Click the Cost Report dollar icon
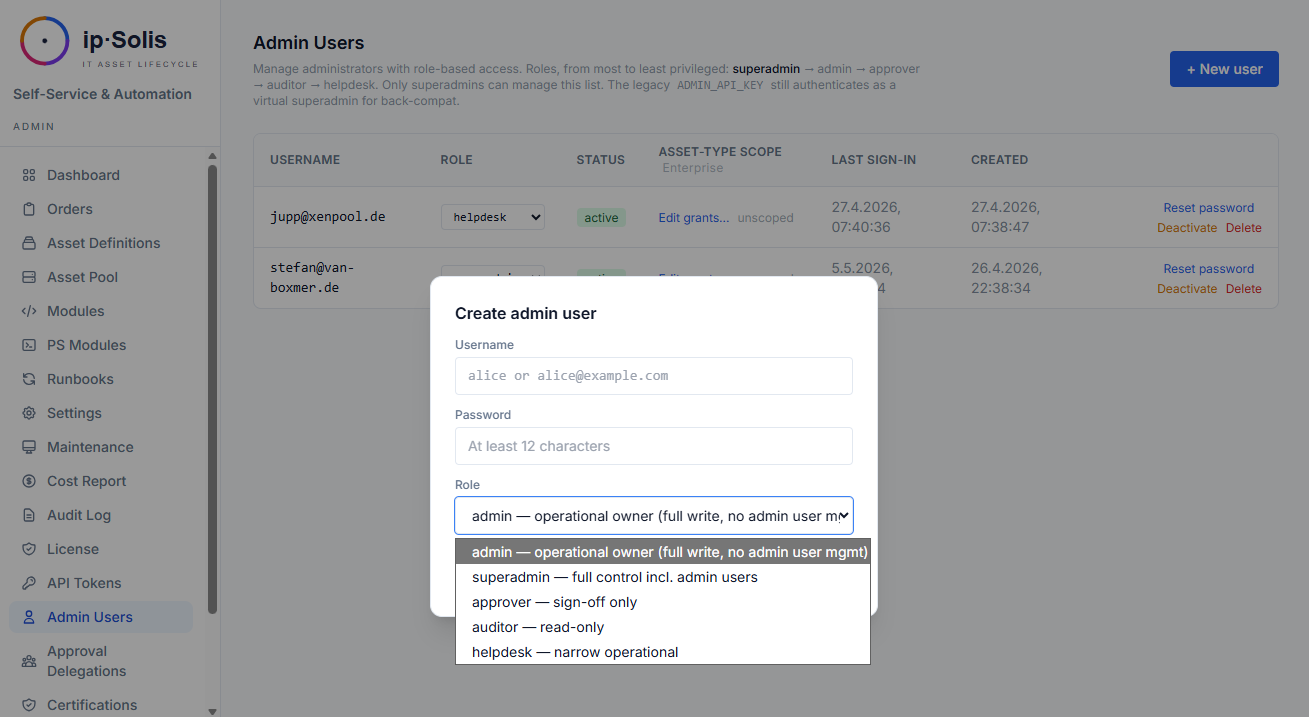The height and width of the screenshot is (717, 1309). [x=29, y=481]
